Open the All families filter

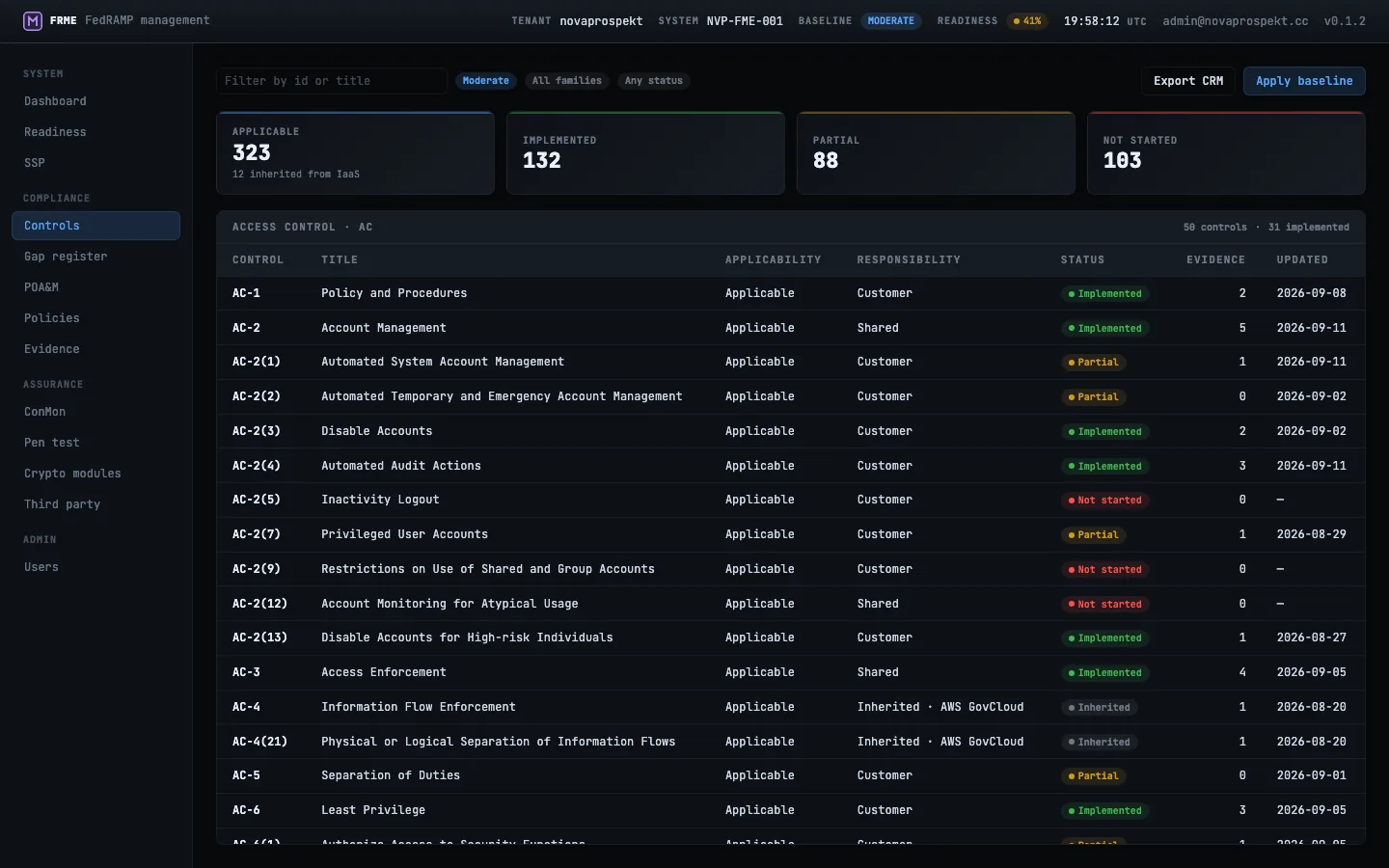[567, 81]
